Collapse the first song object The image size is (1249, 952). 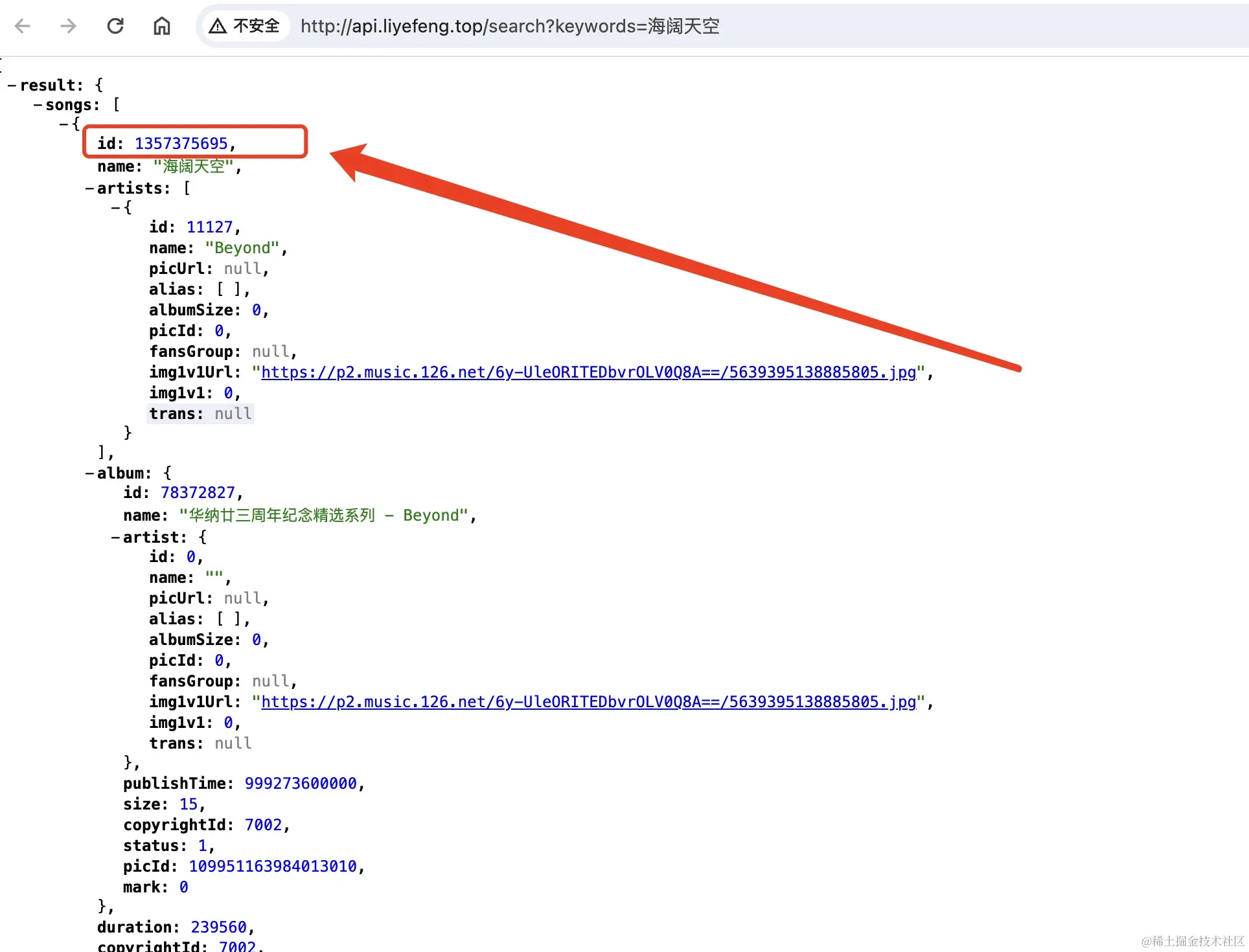[x=63, y=124]
